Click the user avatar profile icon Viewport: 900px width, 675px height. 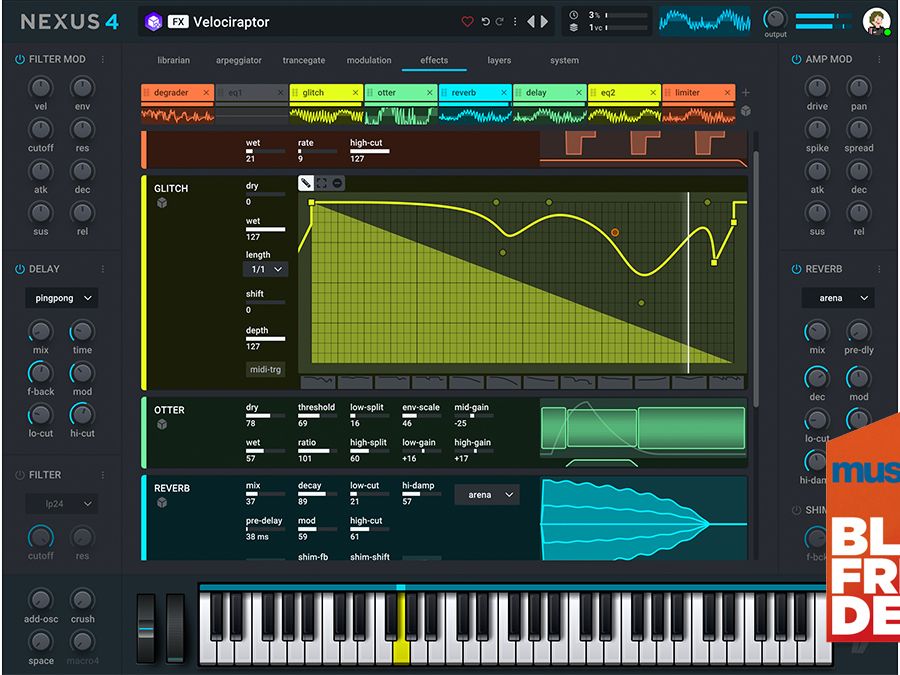click(x=876, y=21)
